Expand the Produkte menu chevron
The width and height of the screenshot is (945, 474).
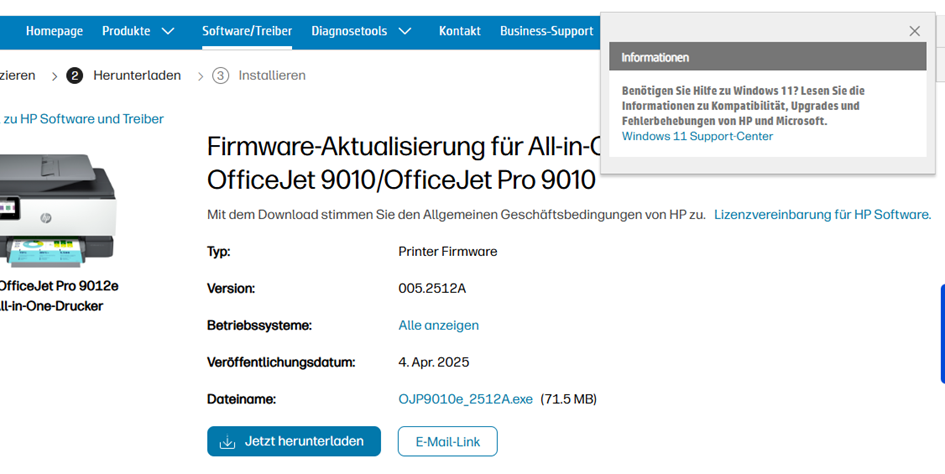click(168, 31)
